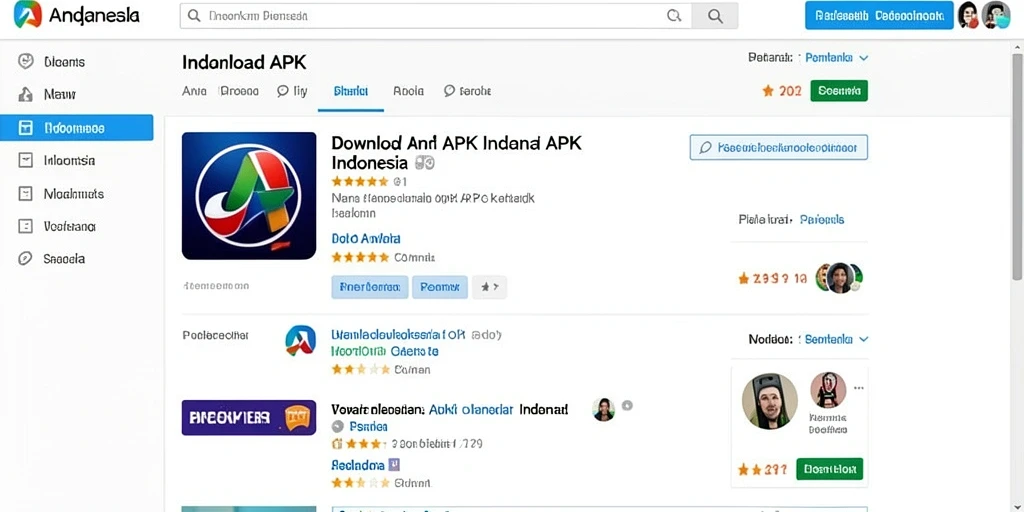This screenshot has height=512, width=1024.
Task: Open the Psnlea link
Action: [368, 426]
